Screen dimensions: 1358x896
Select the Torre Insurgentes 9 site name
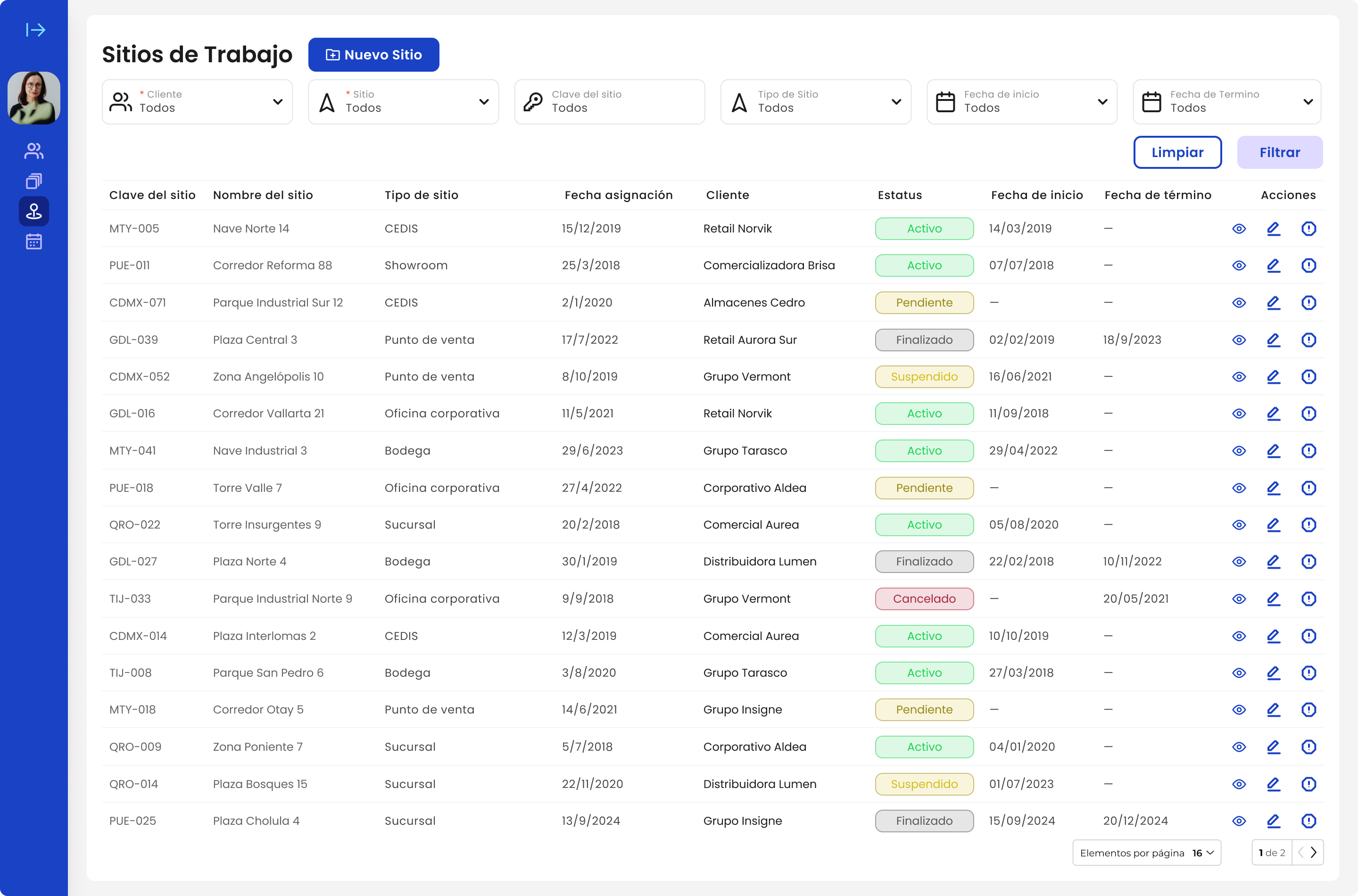(x=267, y=524)
